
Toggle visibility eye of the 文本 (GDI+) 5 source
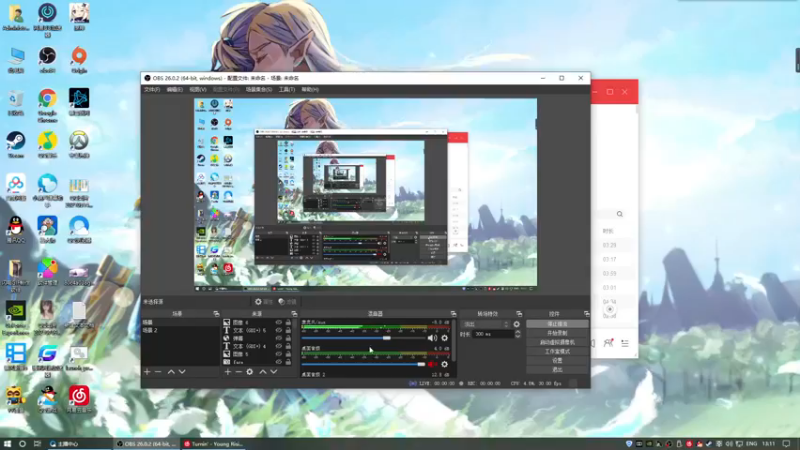point(279,331)
